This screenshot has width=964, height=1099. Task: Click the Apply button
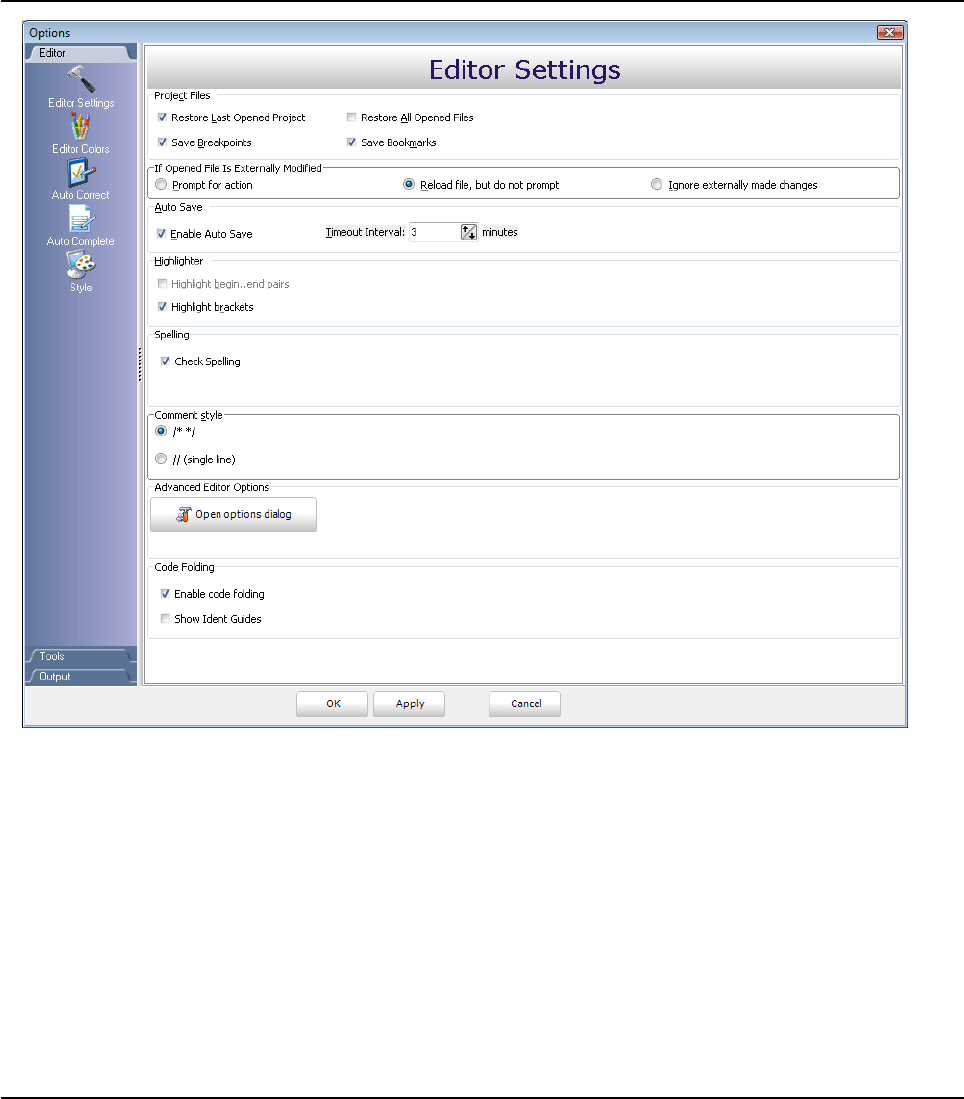[409, 704]
